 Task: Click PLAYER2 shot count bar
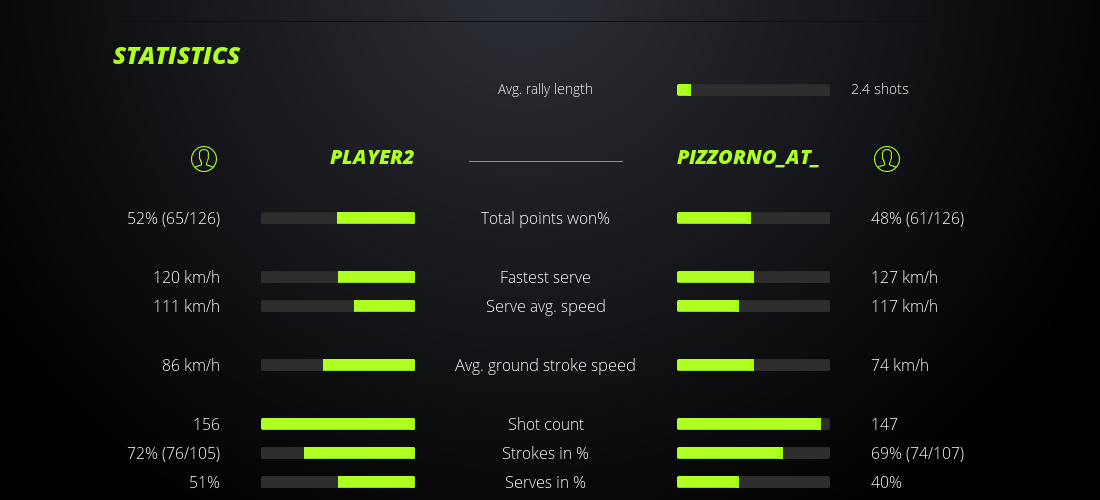tap(338, 424)
